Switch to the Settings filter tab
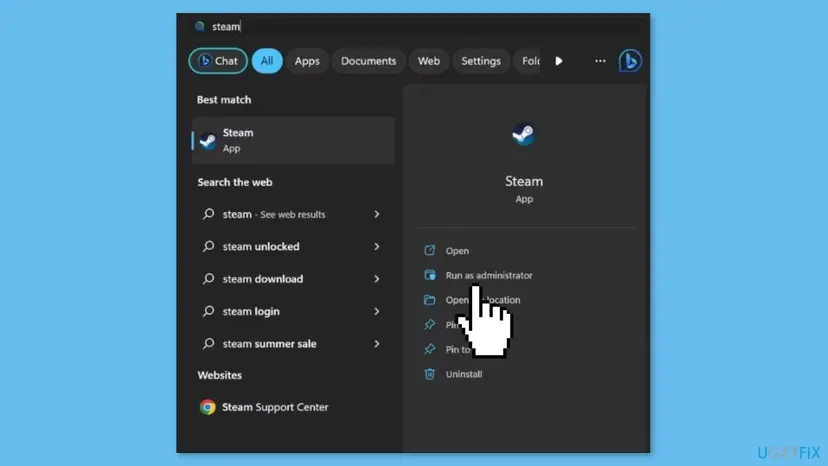 (x=481, y=61)
